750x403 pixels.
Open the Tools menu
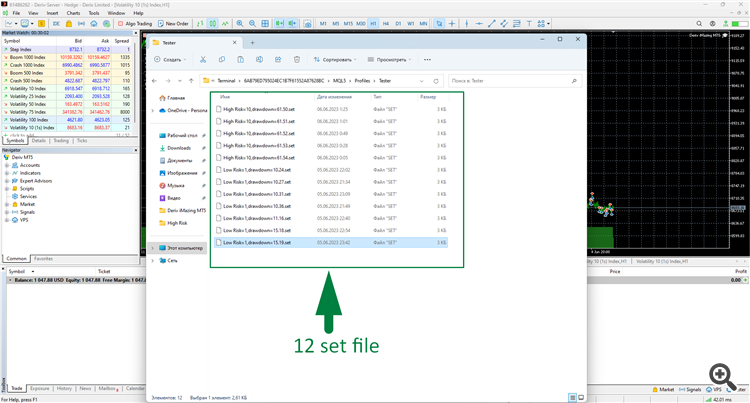click(94, 13)
